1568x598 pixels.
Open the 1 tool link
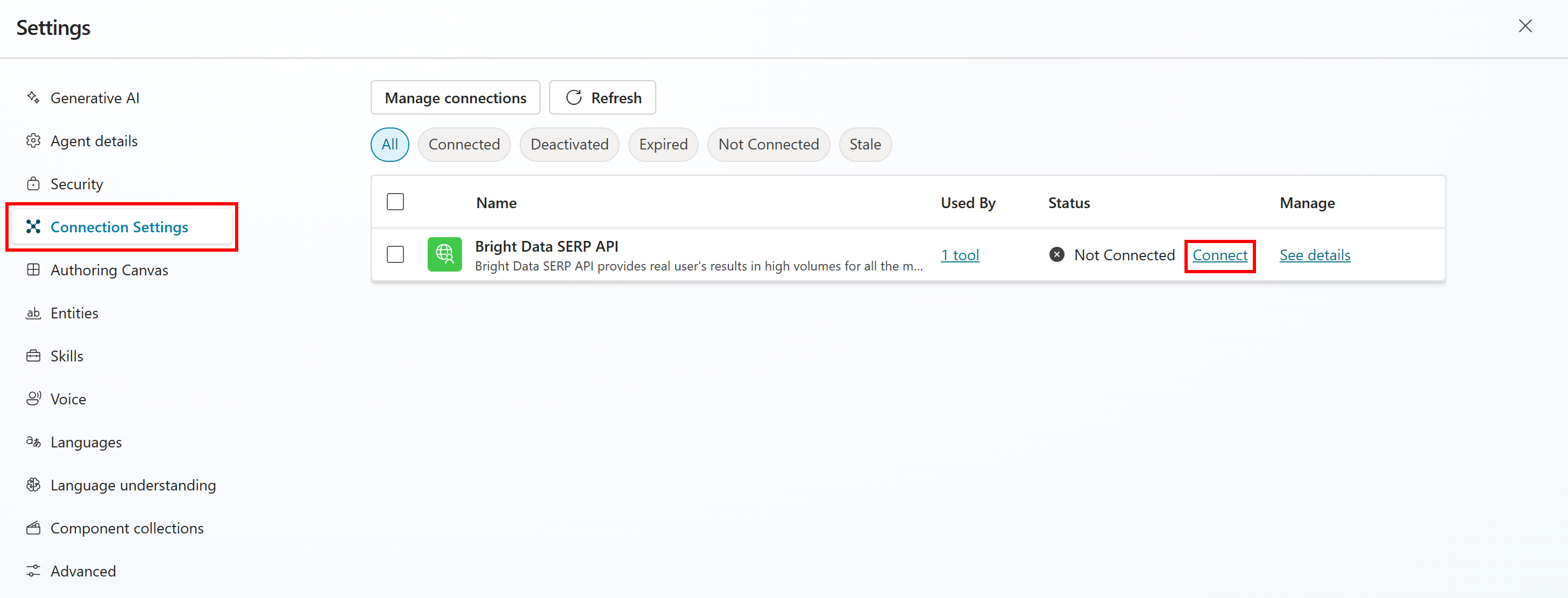pyautogui.click(x=960, y=255)
